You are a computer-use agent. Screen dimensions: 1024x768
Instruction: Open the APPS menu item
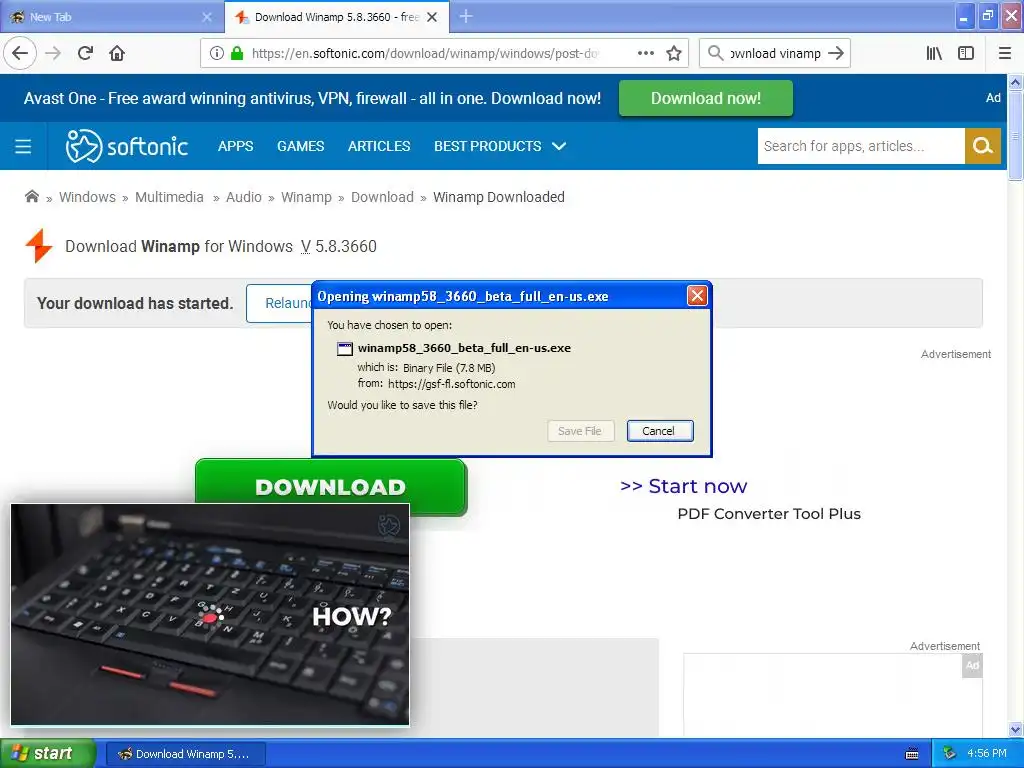tap(235, 146)
